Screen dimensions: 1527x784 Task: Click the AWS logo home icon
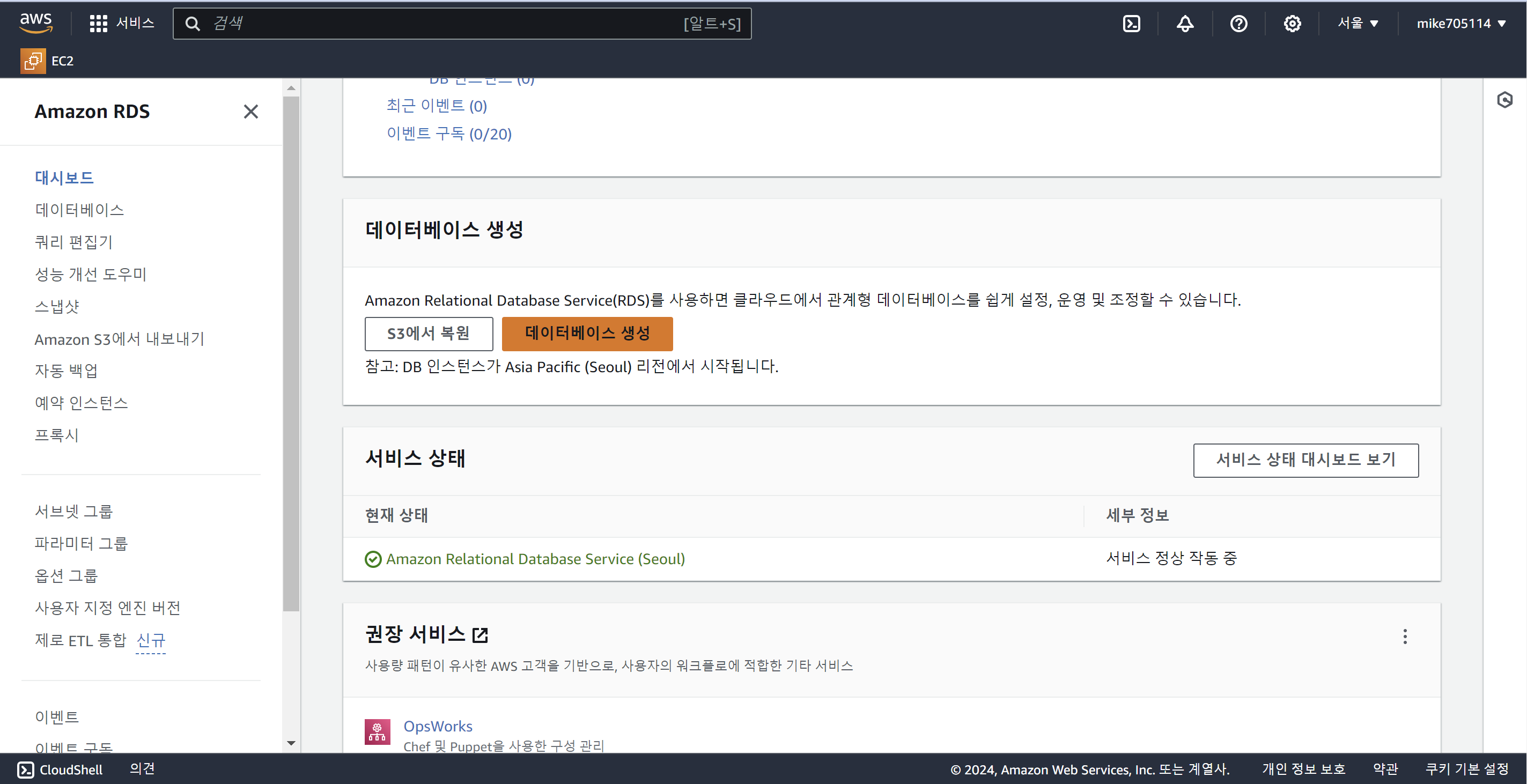tap(35, 23)
